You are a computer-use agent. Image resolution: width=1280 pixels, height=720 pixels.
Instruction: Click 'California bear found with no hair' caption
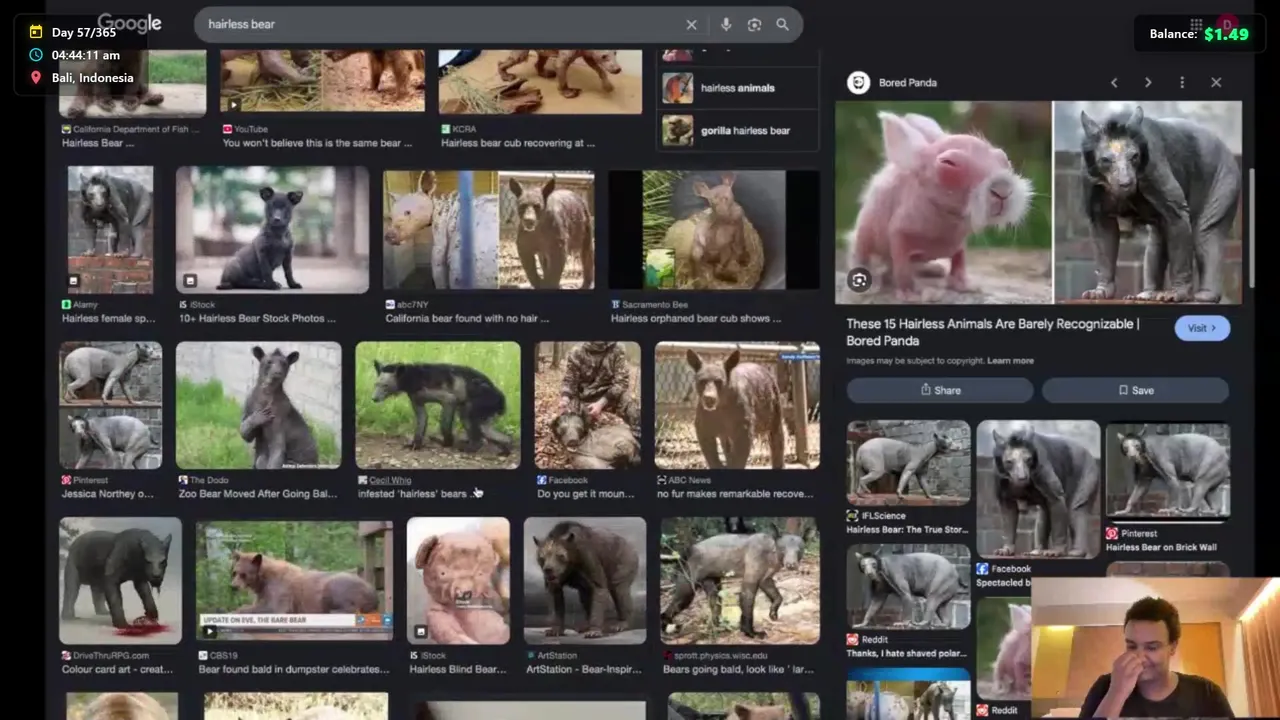[467, 318]
